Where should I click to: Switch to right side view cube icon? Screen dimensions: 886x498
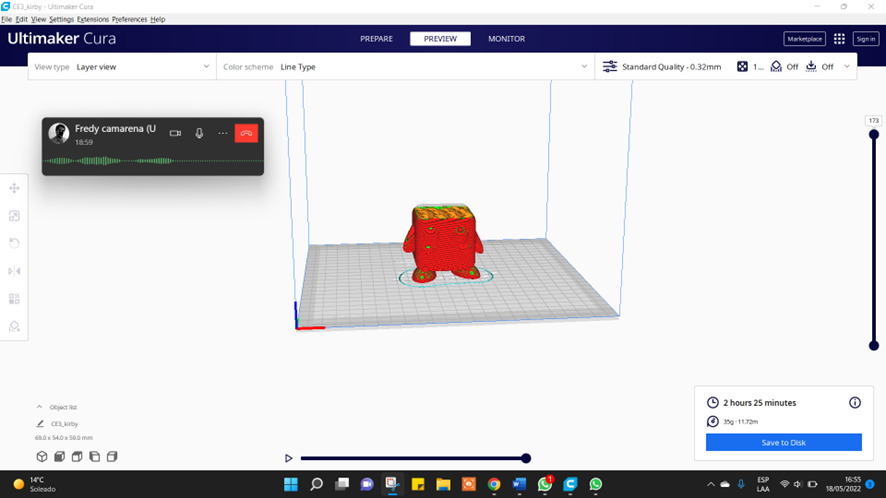pyautogui.click(x=112, y=456)
